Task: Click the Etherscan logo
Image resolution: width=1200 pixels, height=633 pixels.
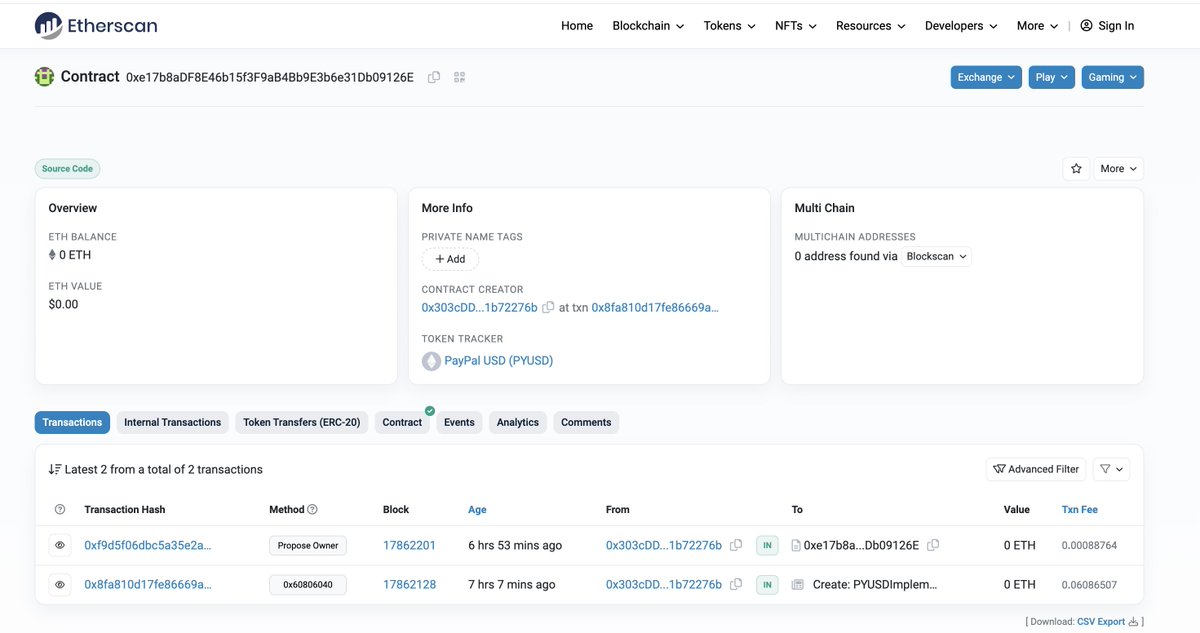Action: [x=96, y=26]
